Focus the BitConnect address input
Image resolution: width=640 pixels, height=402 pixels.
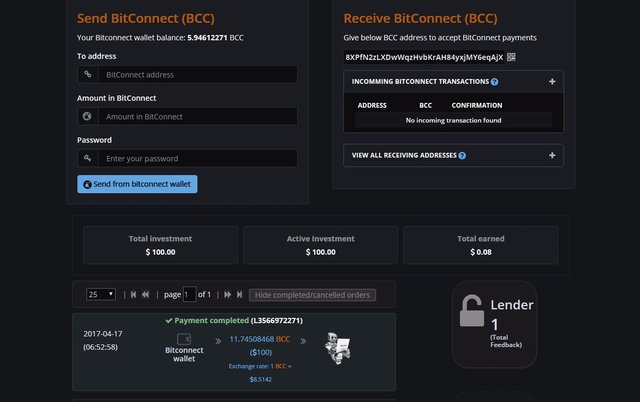[x=198, y=75]
